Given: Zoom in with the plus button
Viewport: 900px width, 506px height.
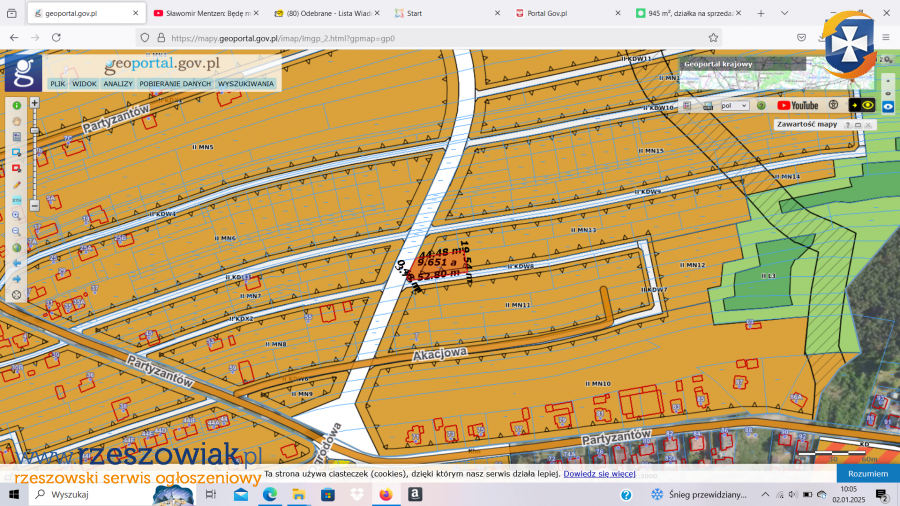Looking at the screenshot, I should pos(34,103).
